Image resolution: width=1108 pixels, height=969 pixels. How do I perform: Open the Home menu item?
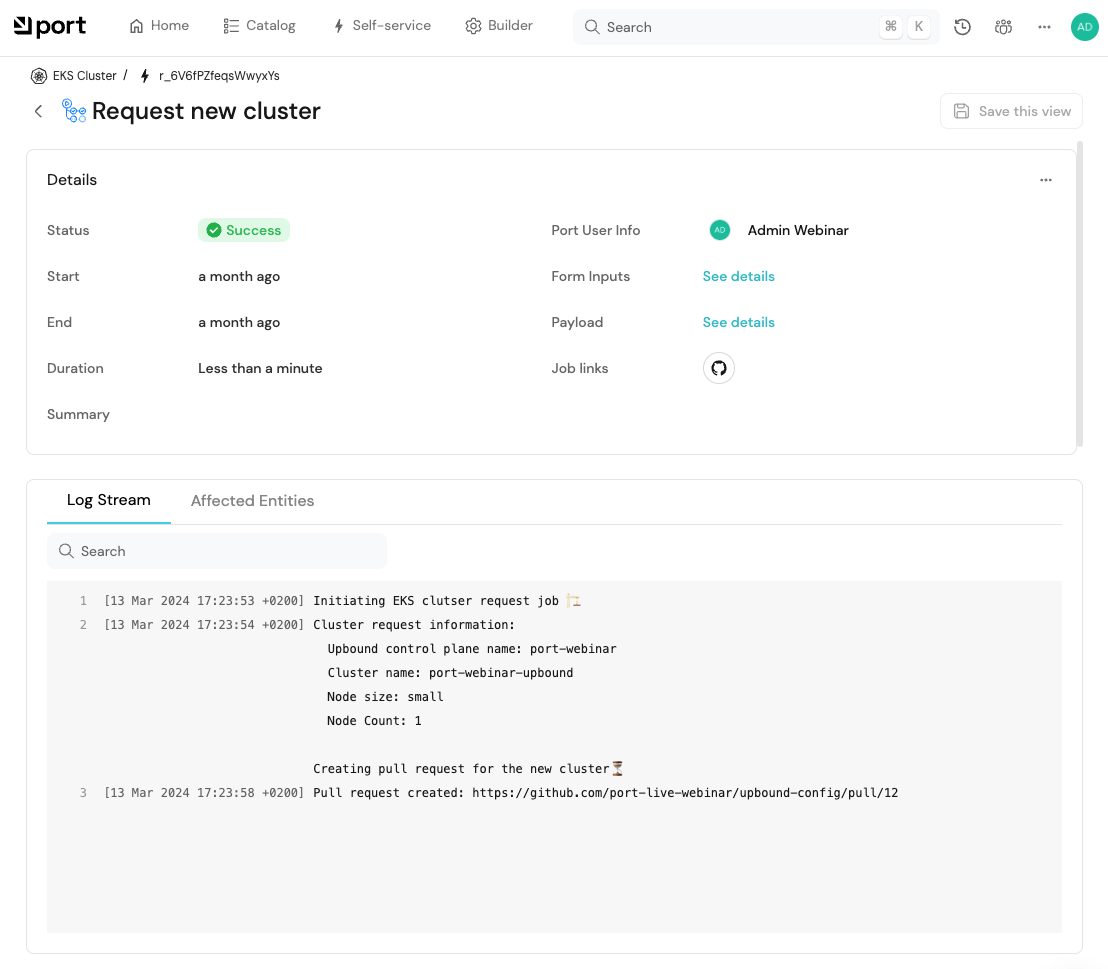click(159, 26)
